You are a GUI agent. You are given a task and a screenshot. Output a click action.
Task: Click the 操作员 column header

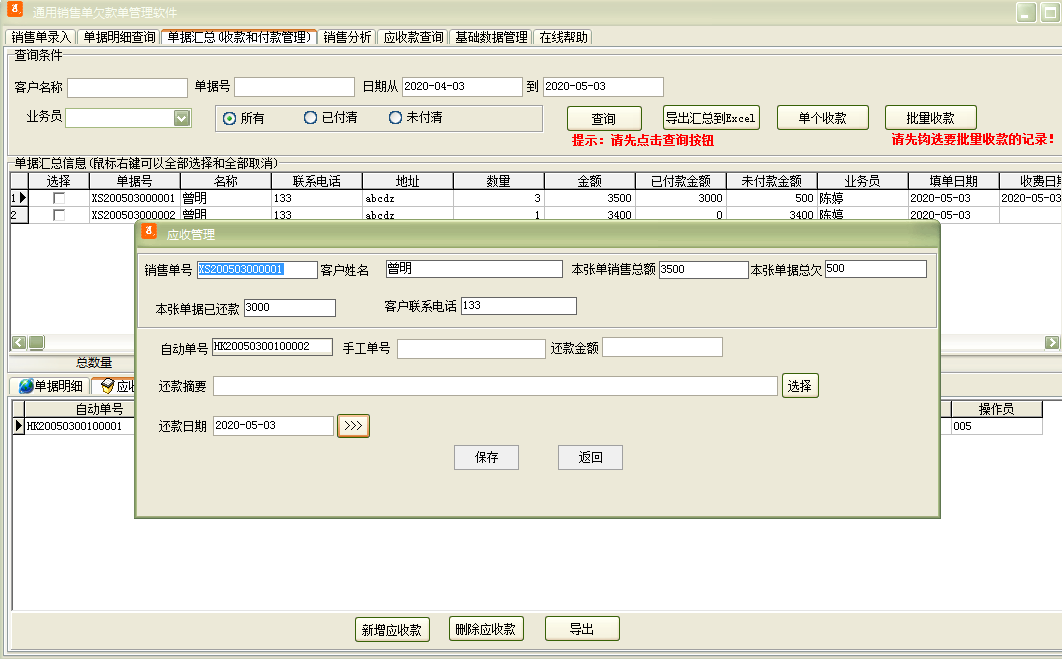tap(996, 409)
